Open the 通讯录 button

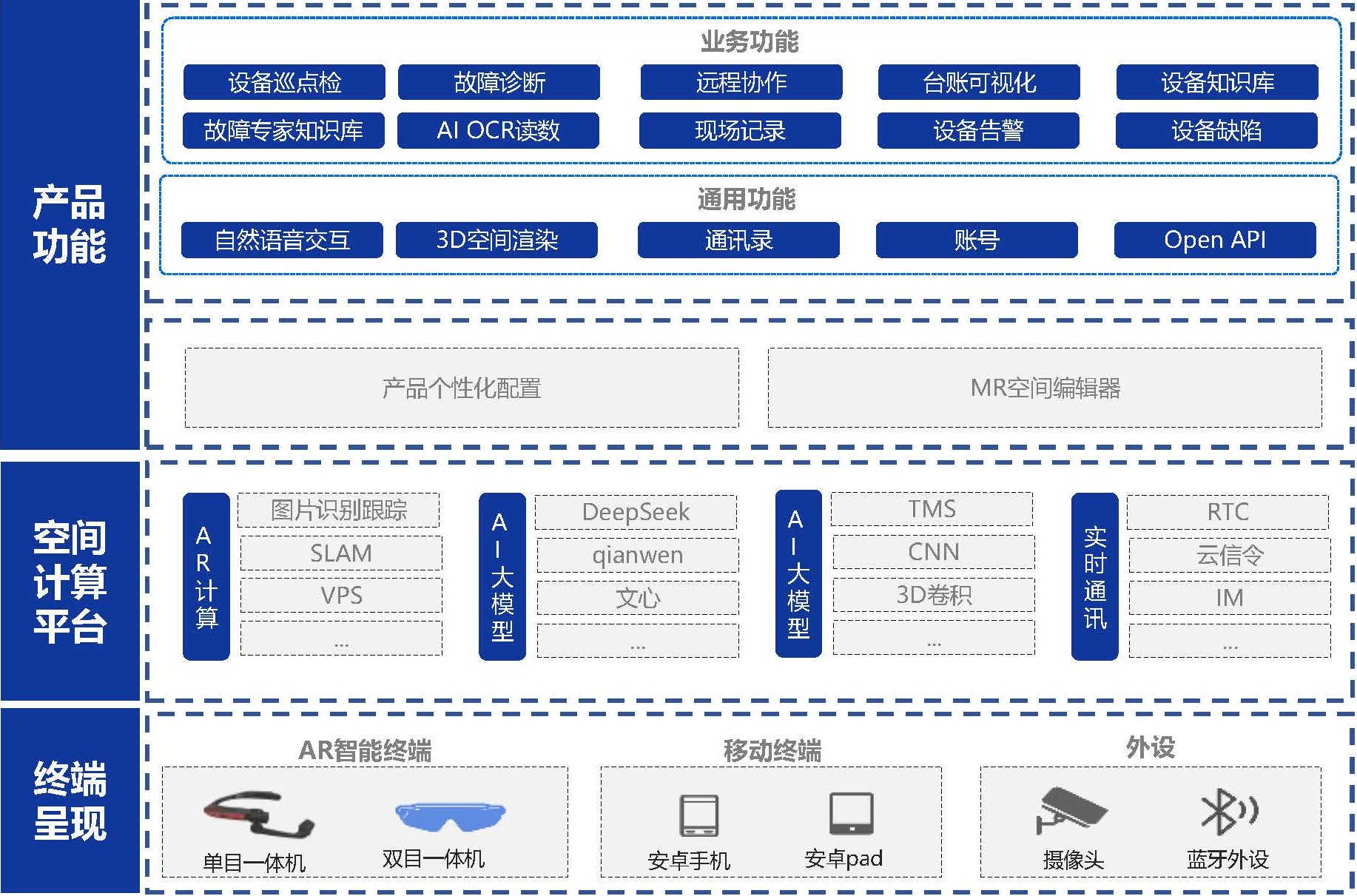[x=738, y=240]
